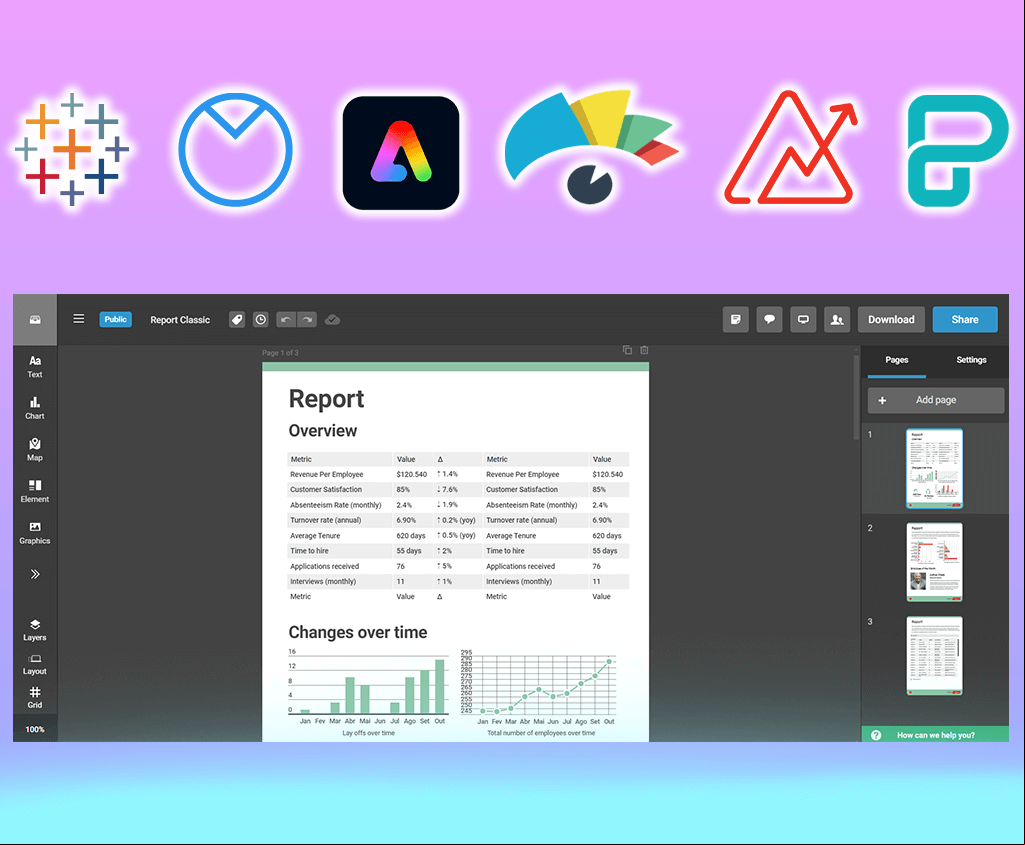1025x845 pixels.
Task: Select page 2 thumbnail
Action: pyautogui.click(x=935, y=562)
